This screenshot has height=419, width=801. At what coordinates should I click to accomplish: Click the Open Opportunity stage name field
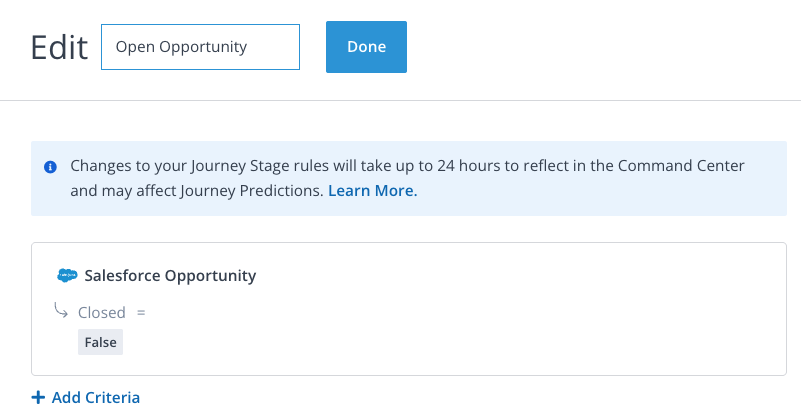coord(200,47)
